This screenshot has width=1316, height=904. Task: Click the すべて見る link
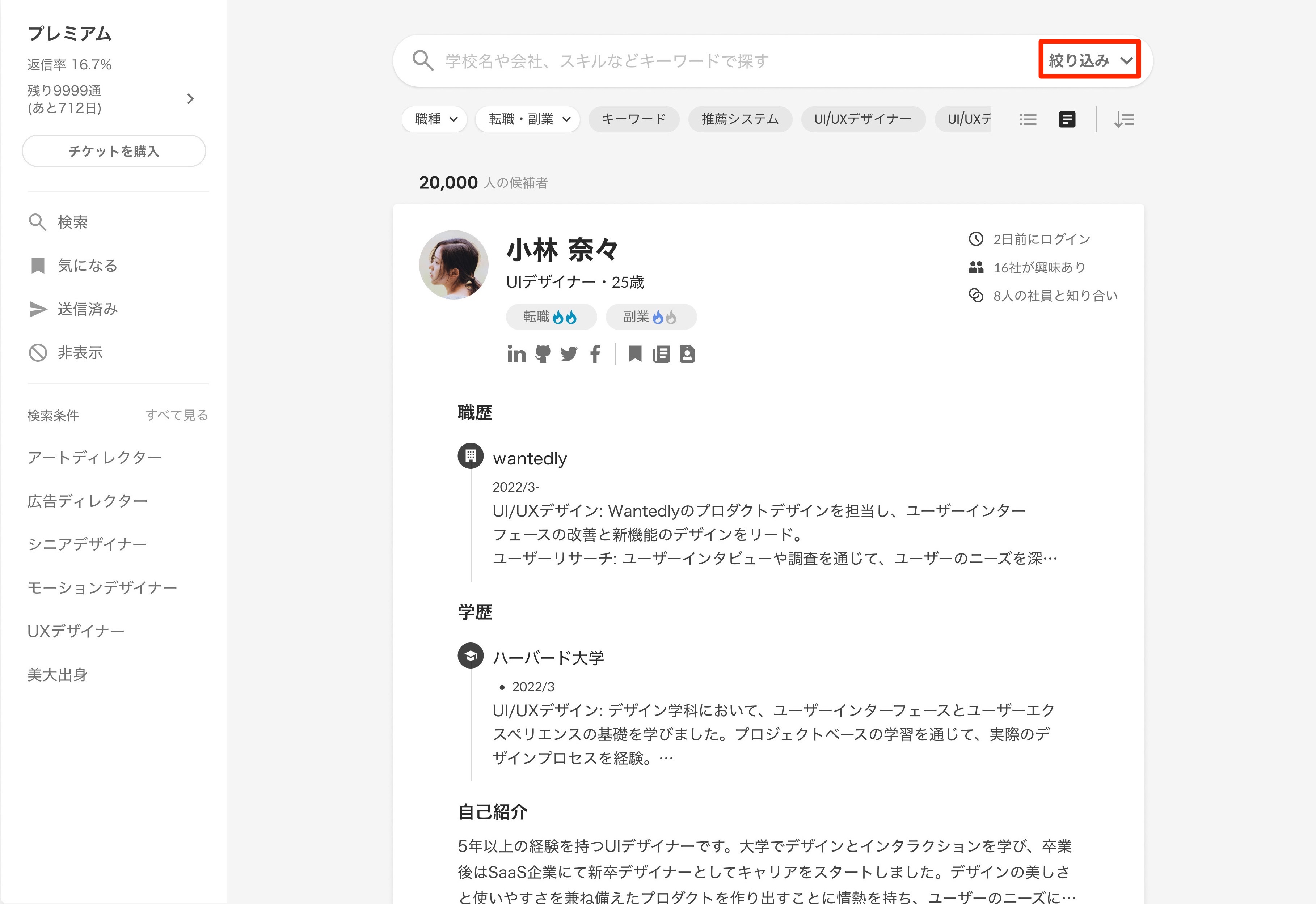[x=176, y=415]
